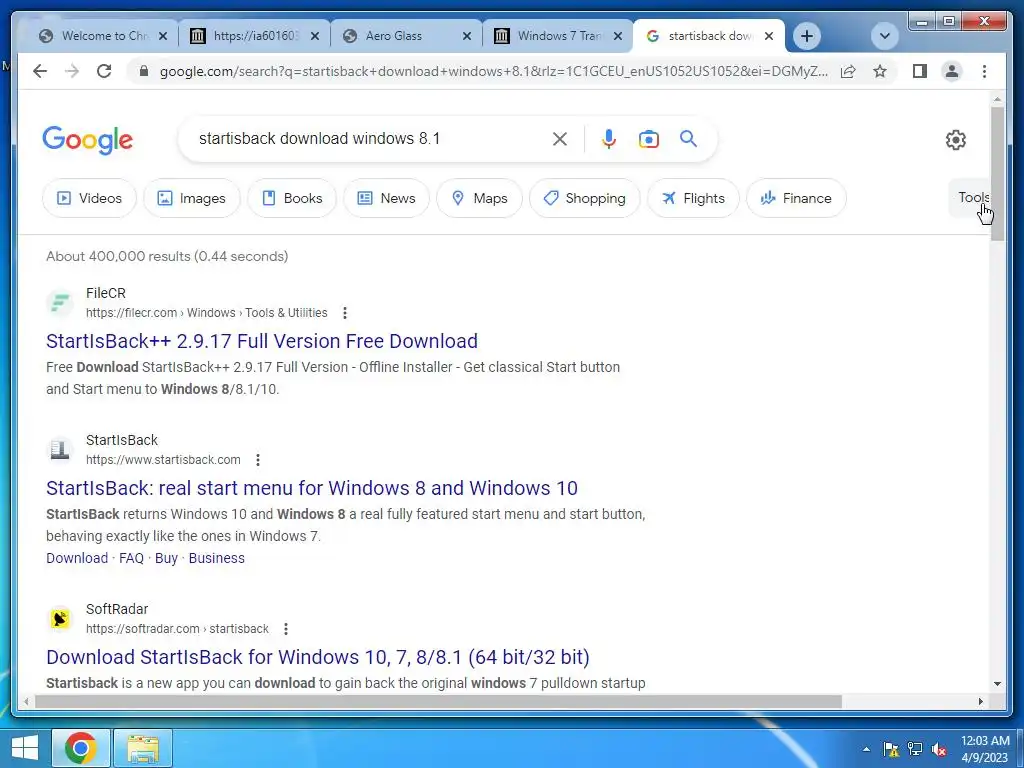The height and width of the screenshot is (768, 1024).
Task: Click the scroll right arrow
Action: [x=980, y=701]
